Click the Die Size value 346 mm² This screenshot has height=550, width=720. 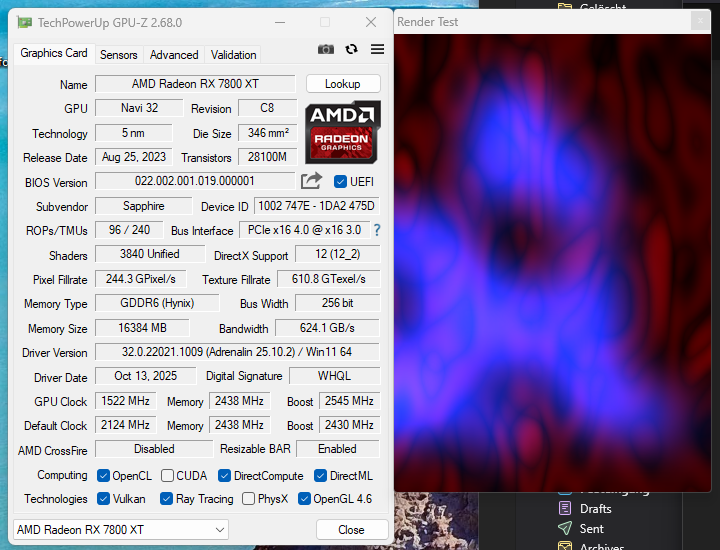pyautogui.click(x=268, y=133)
